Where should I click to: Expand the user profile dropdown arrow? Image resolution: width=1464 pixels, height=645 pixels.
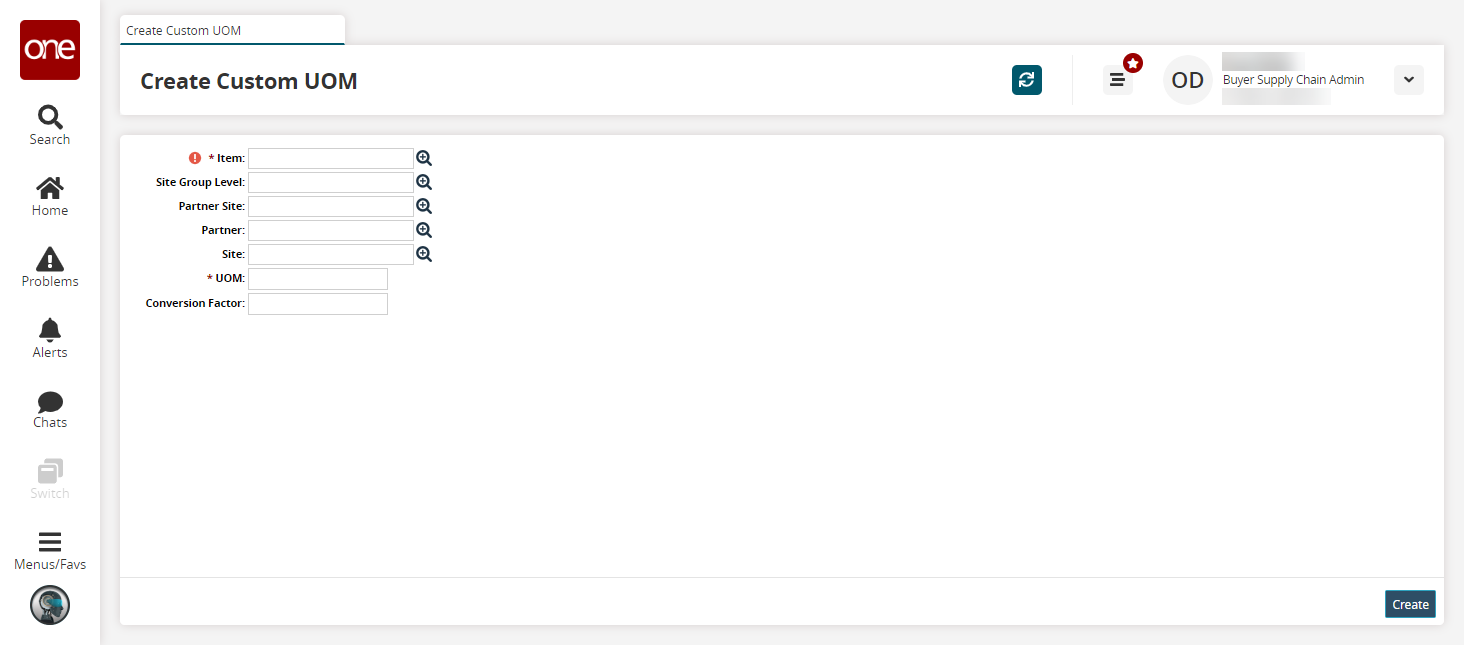tap(1408, 80)
